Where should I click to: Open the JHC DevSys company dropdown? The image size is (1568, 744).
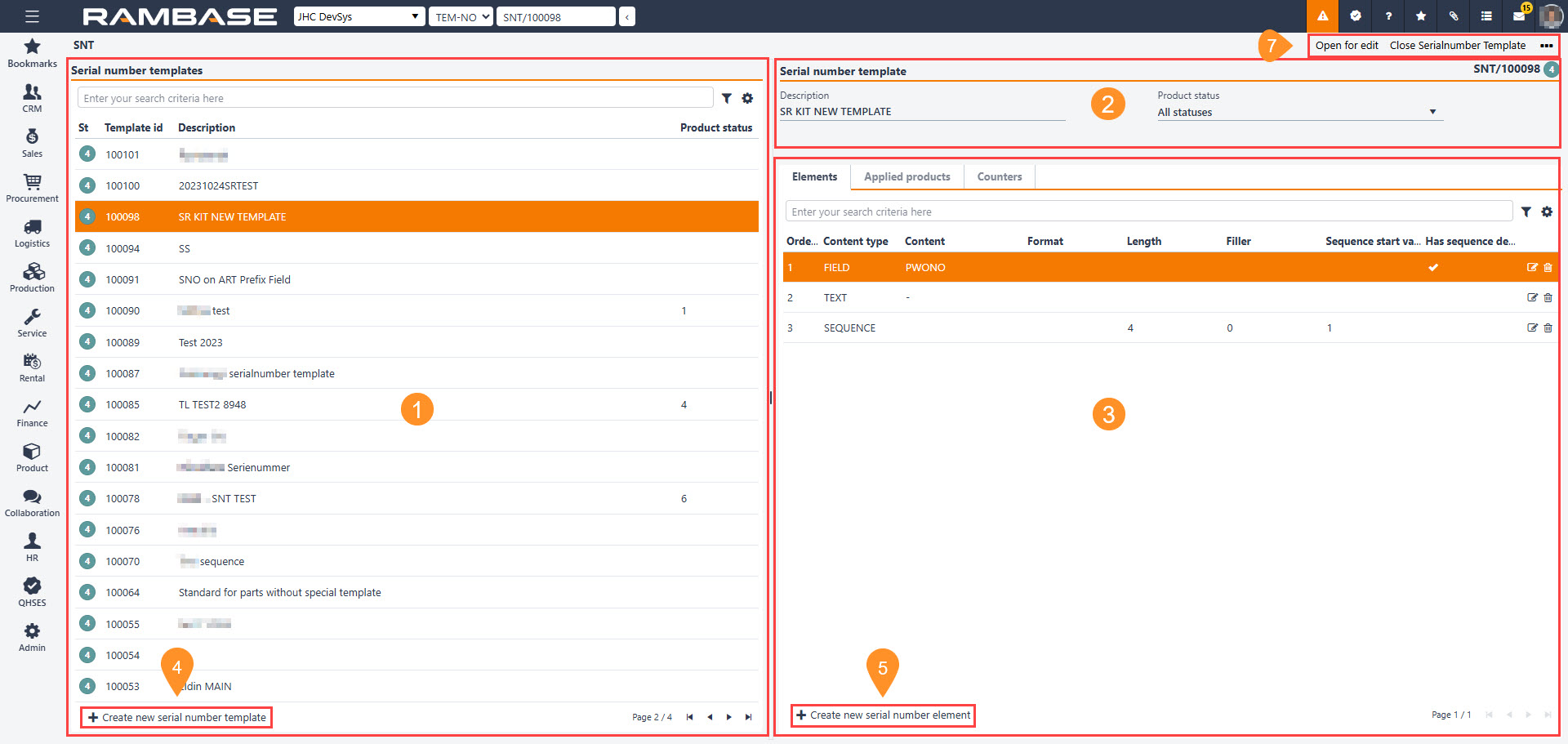(359, 16)
